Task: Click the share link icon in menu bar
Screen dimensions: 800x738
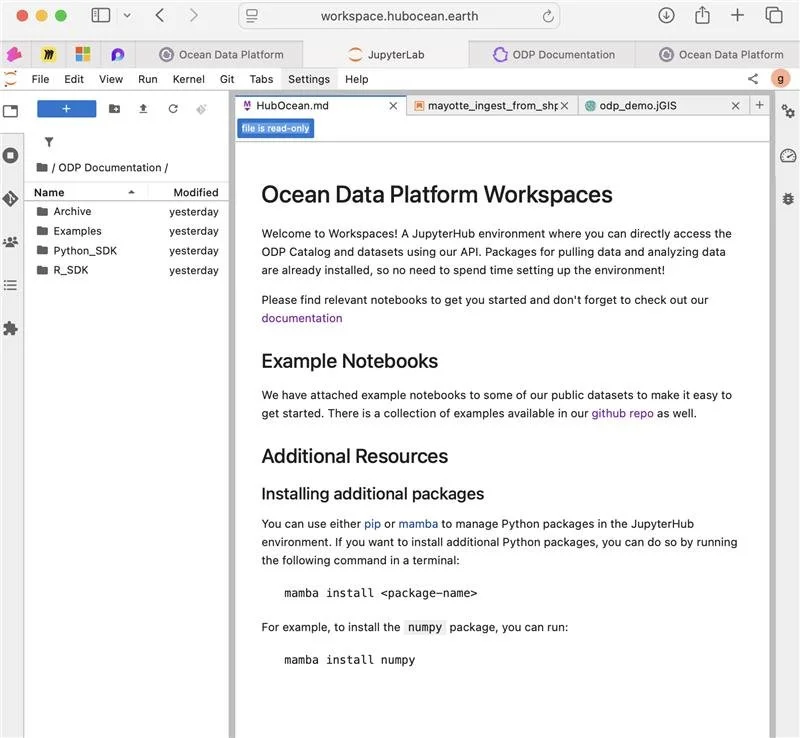Action: click(753, 79)
